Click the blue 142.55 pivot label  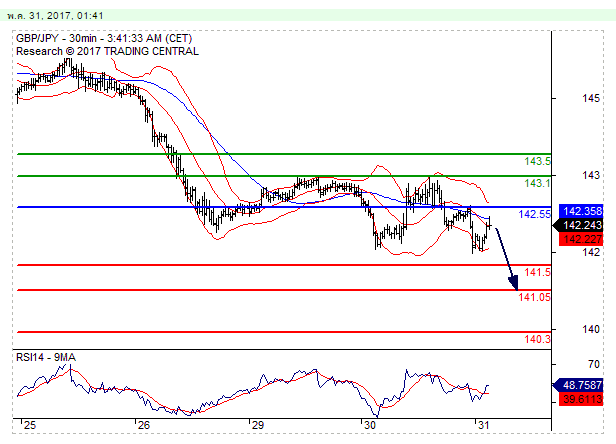pyautogui.click(x=535, y=214)
